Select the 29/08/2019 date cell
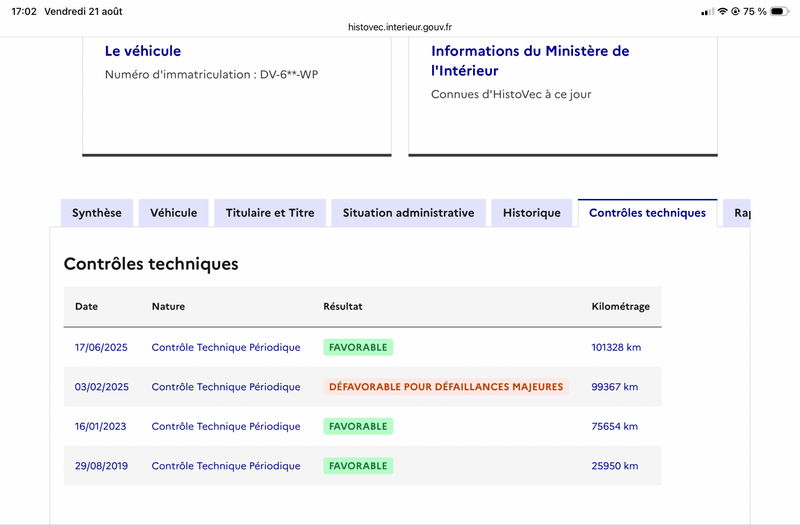 (x=101, y=466)
